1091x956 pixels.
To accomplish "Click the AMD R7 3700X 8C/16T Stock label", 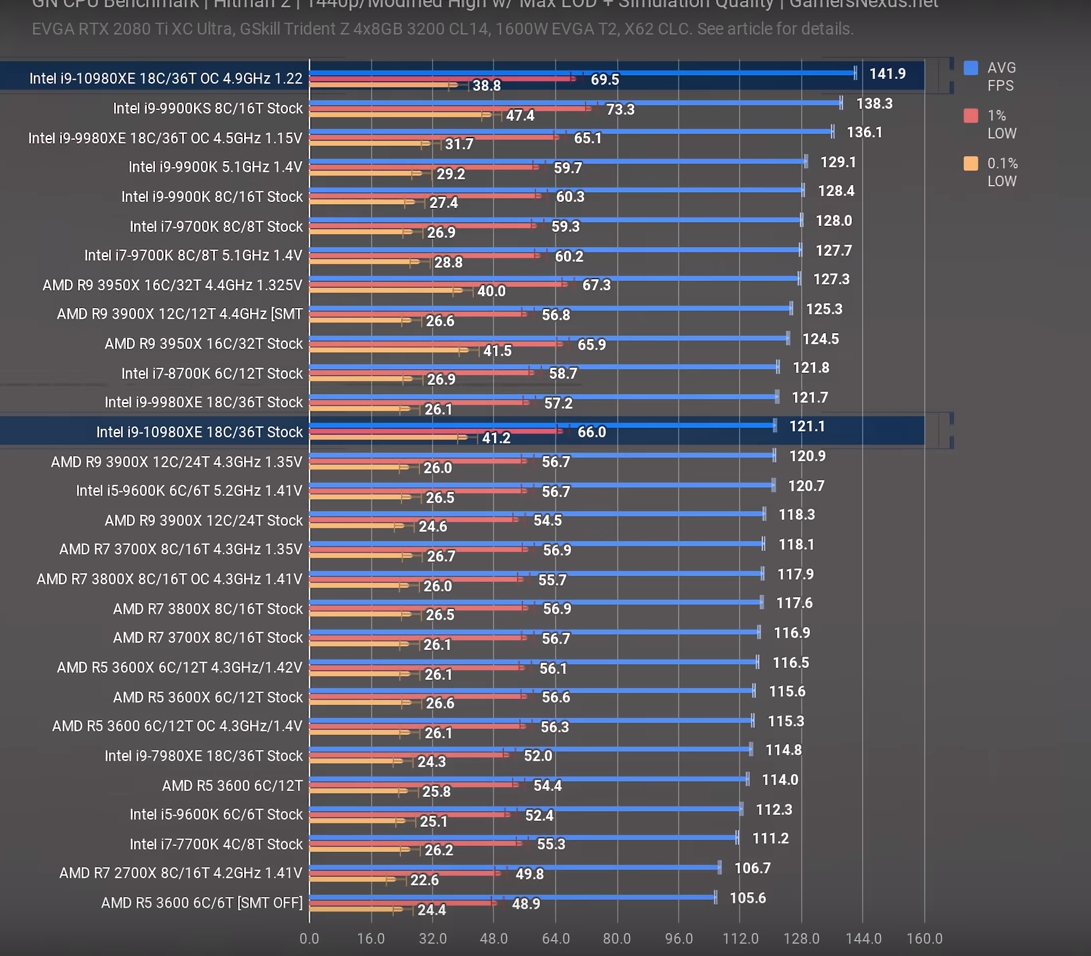I will click(207, 638).
